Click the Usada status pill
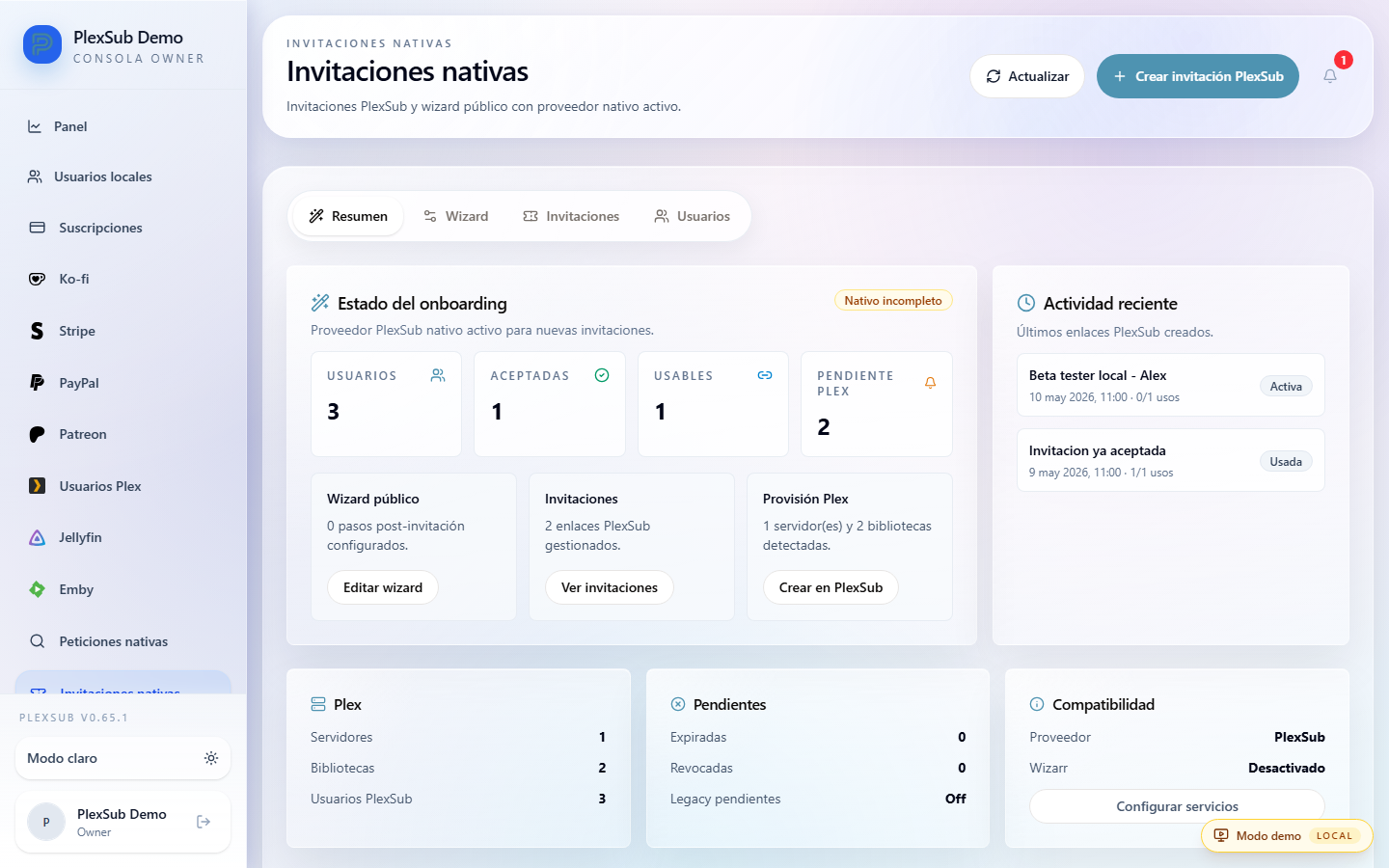Screen dimensions: 1389x868 pos(1286,461)
